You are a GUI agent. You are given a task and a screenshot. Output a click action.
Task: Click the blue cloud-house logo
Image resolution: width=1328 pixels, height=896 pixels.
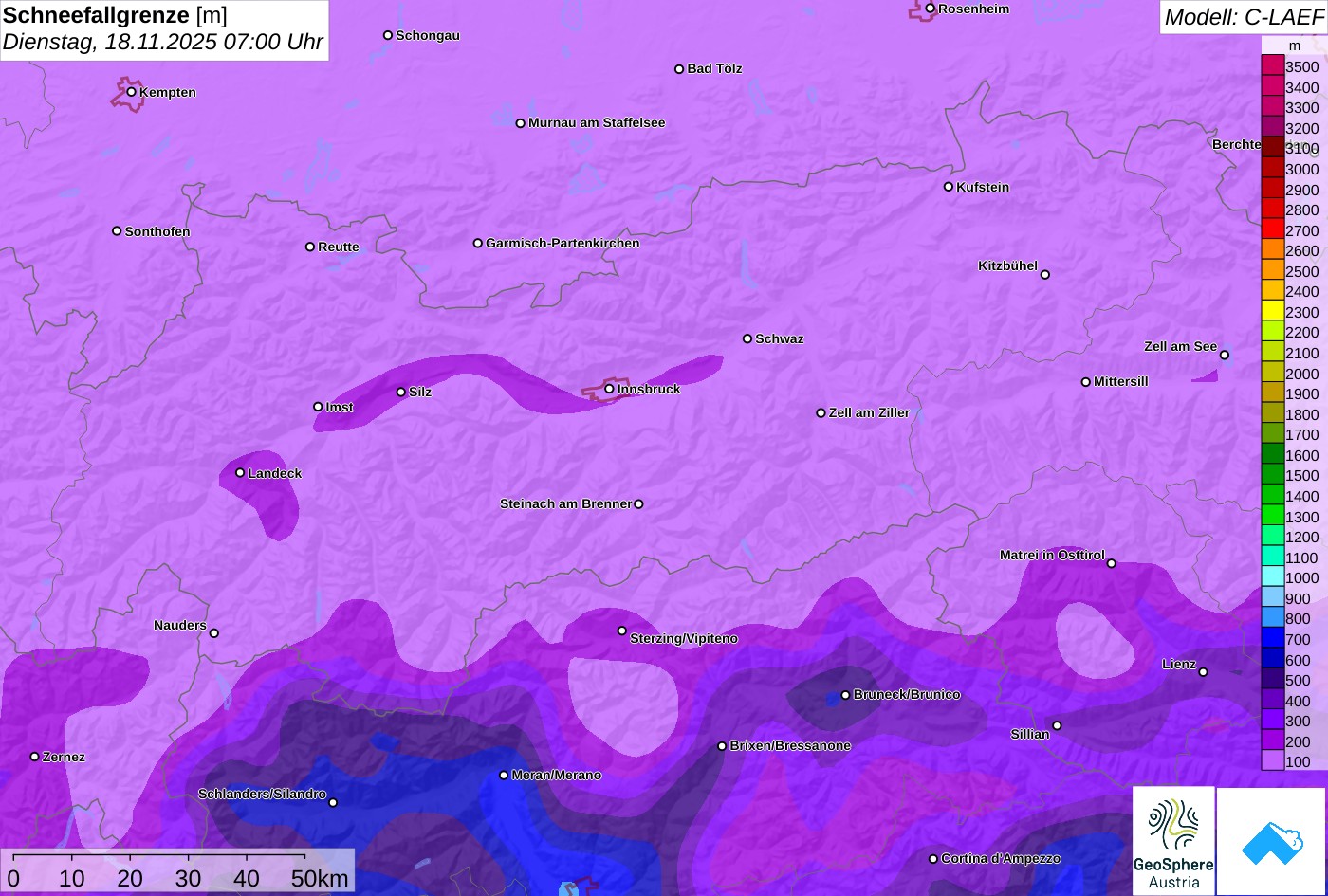(1272, 841)
